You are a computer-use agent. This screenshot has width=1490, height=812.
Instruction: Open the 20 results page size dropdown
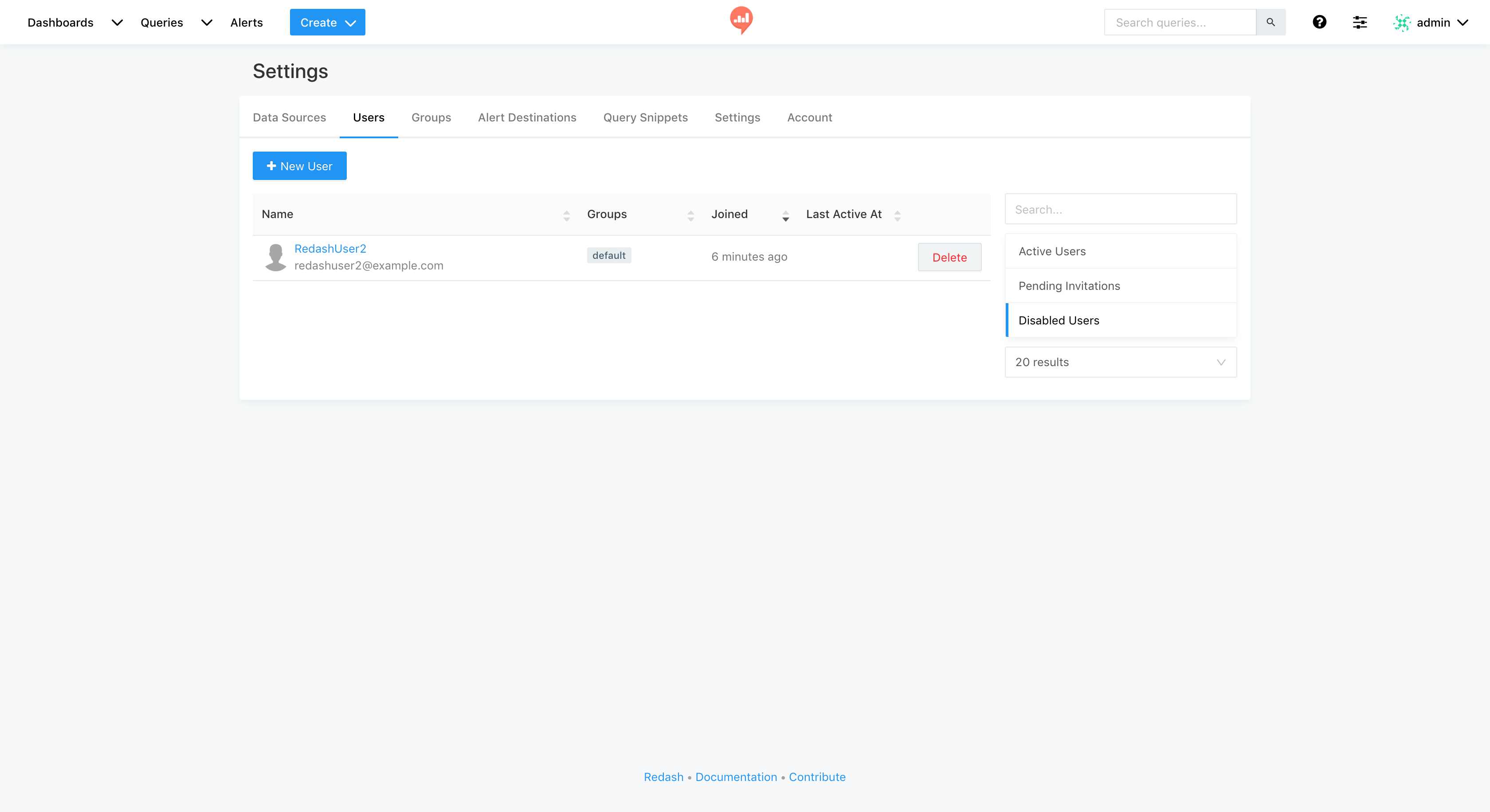coord(1120,362)
